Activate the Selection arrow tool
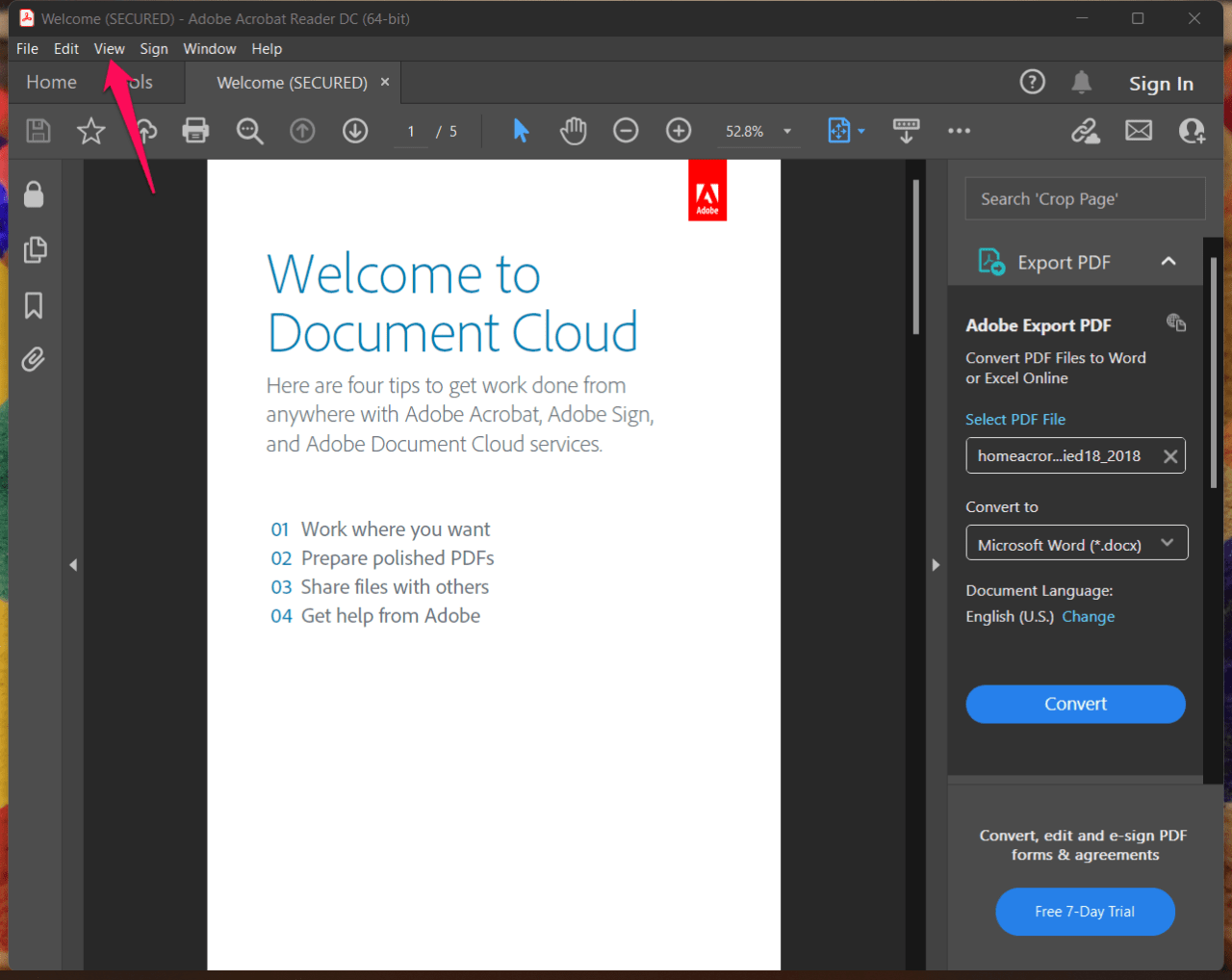The width and height of the screenshot is (1232, 980). pyautogui.click(x=520, y=130)
